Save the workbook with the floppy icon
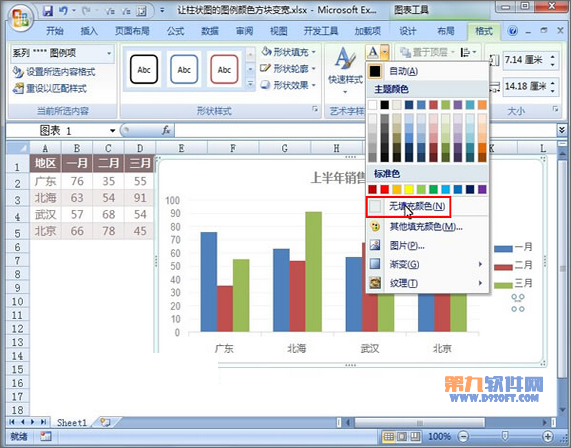Screen dimensions: 571x448 point(48,11)
